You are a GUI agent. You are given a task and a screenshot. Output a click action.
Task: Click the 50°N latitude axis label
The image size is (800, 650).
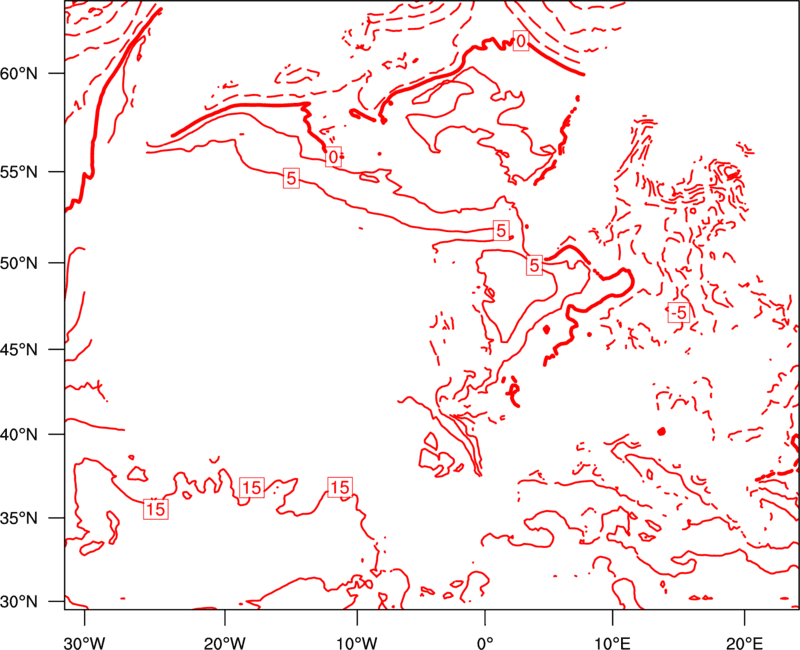[x=19, y=263]
